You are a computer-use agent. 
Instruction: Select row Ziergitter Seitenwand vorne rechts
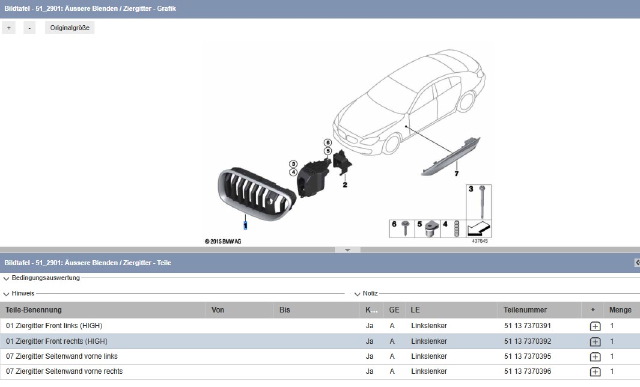[x=320, y=371]
